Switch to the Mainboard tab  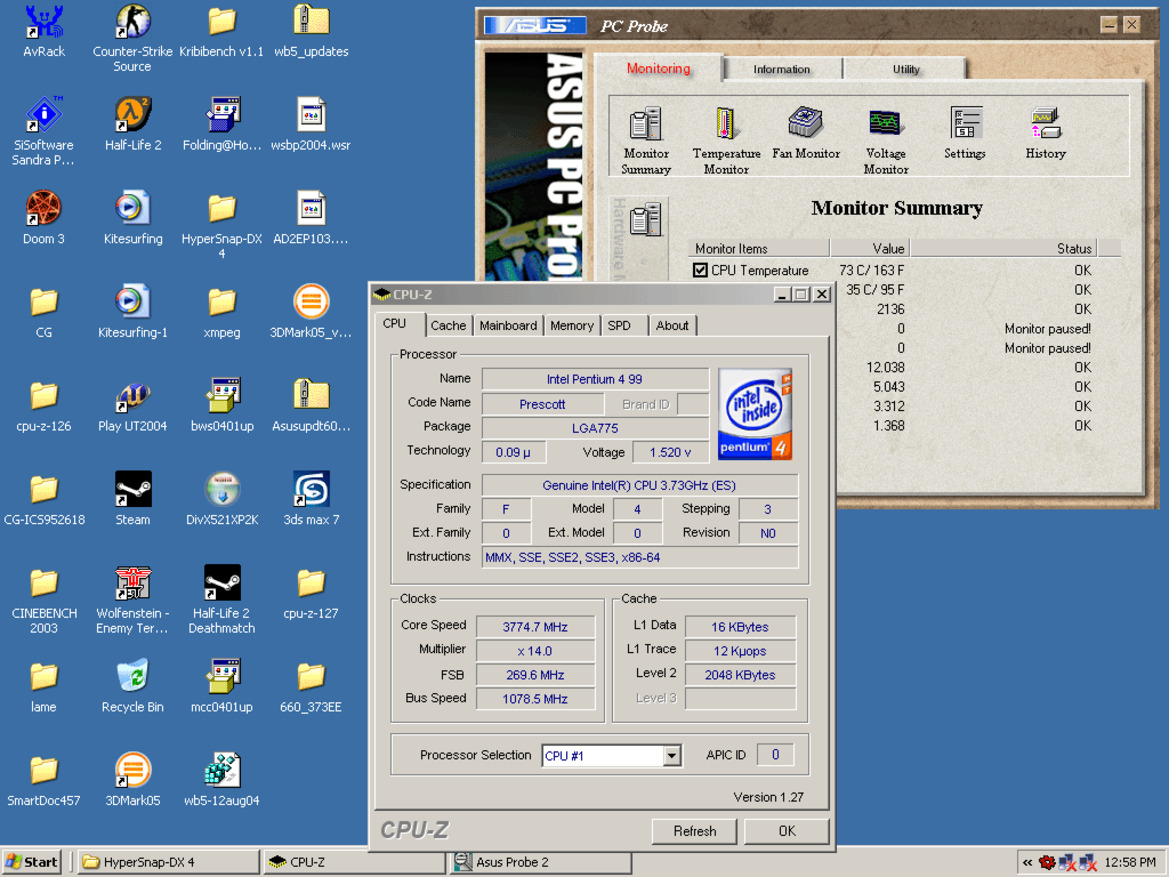pos(508,325)
